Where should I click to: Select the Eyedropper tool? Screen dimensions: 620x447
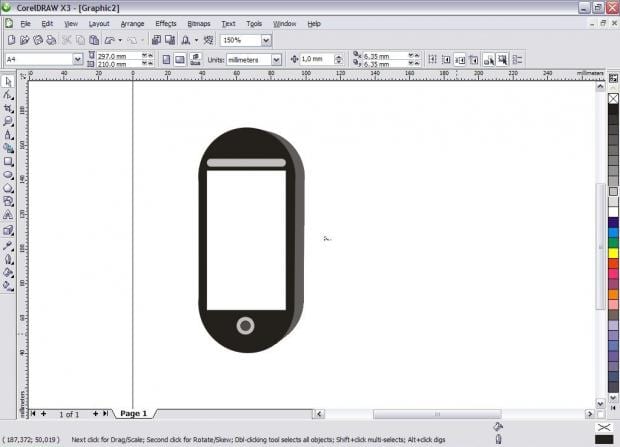click(x=8, y=245)
